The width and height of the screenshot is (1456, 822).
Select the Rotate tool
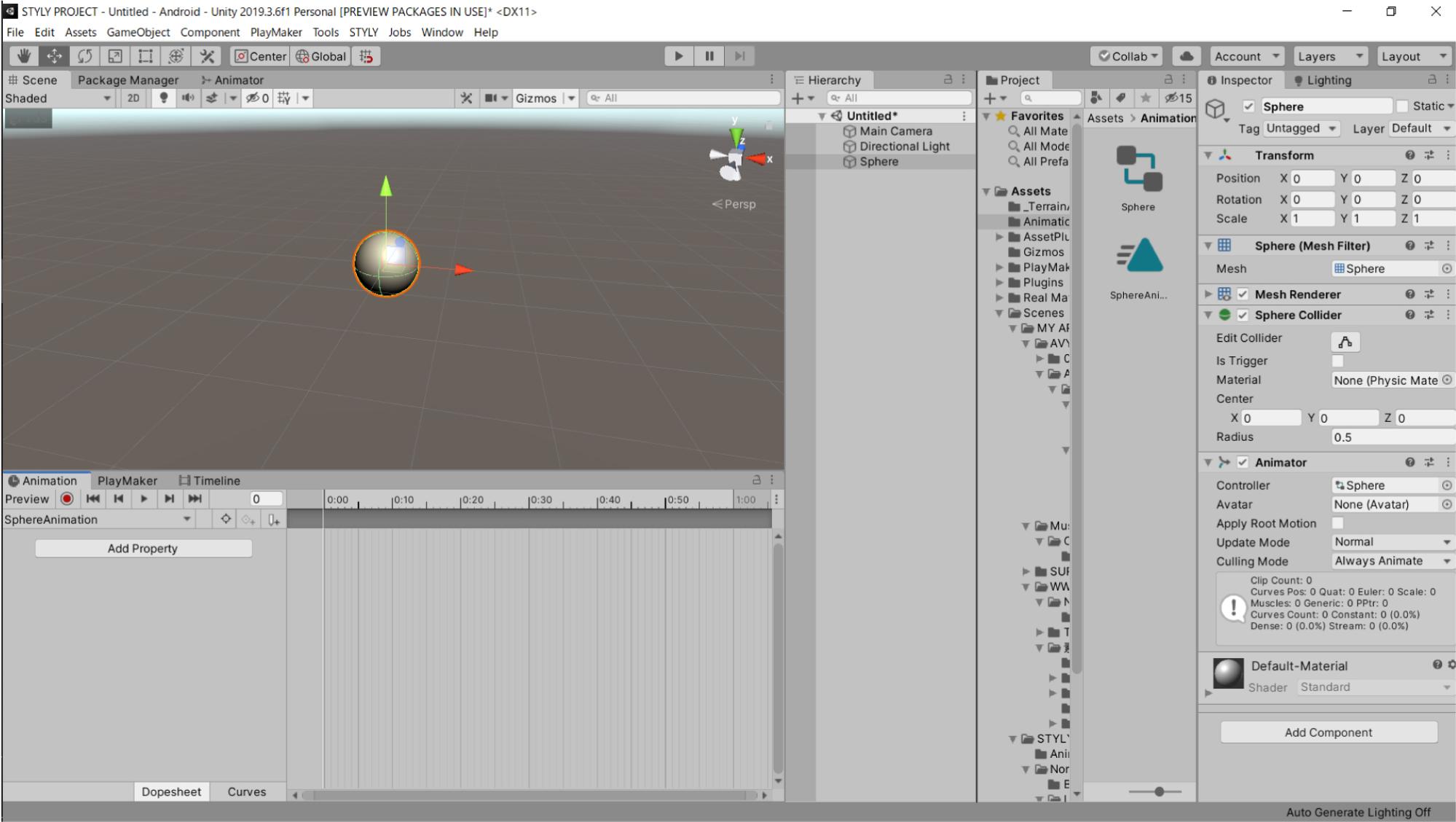pyautogui.click(x=85, y=56)
